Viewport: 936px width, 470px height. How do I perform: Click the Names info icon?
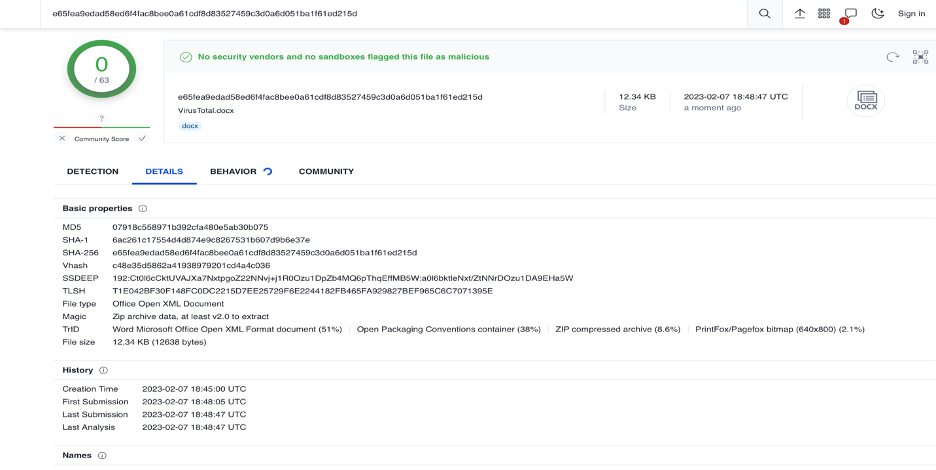pos(102,455)
